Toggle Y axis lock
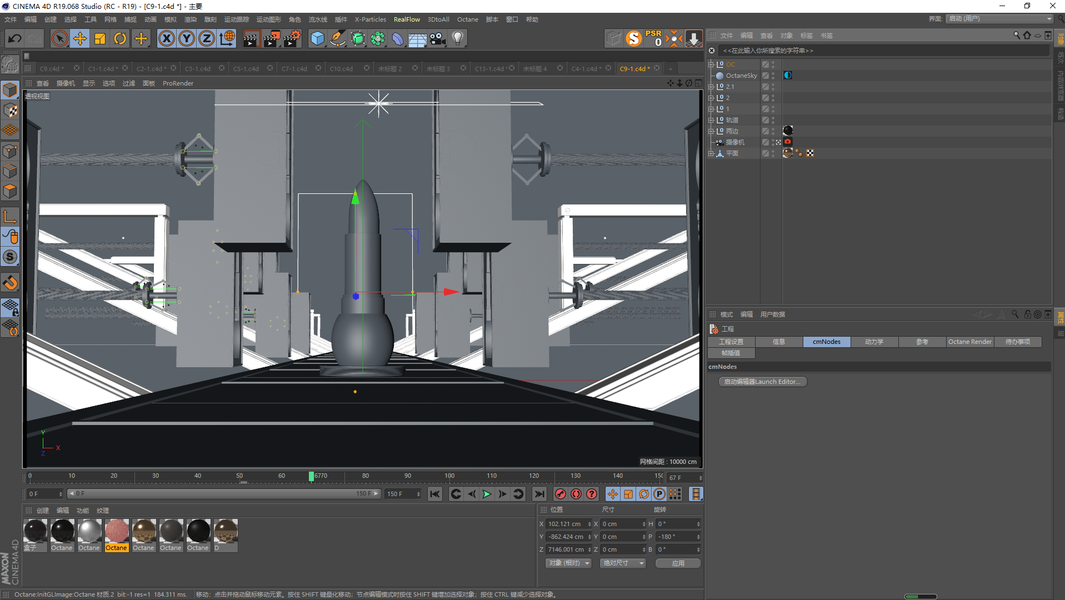The width and height of the screenshot is (1065, 600). click(186, 39)
